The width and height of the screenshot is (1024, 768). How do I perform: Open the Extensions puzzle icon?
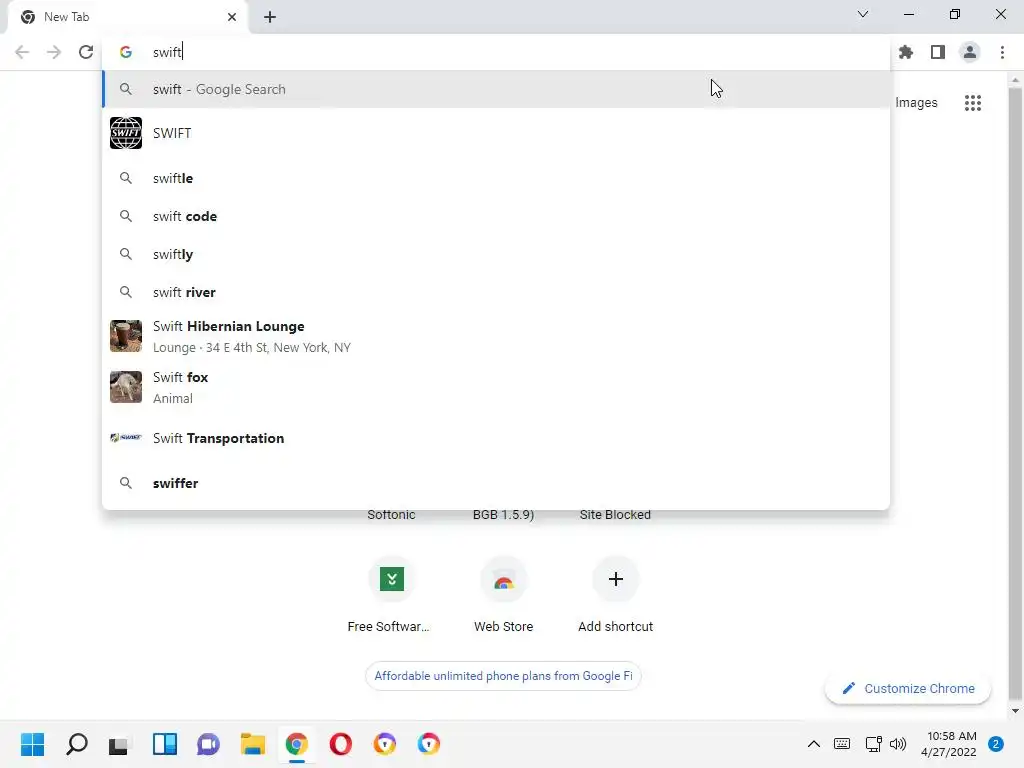906,52
